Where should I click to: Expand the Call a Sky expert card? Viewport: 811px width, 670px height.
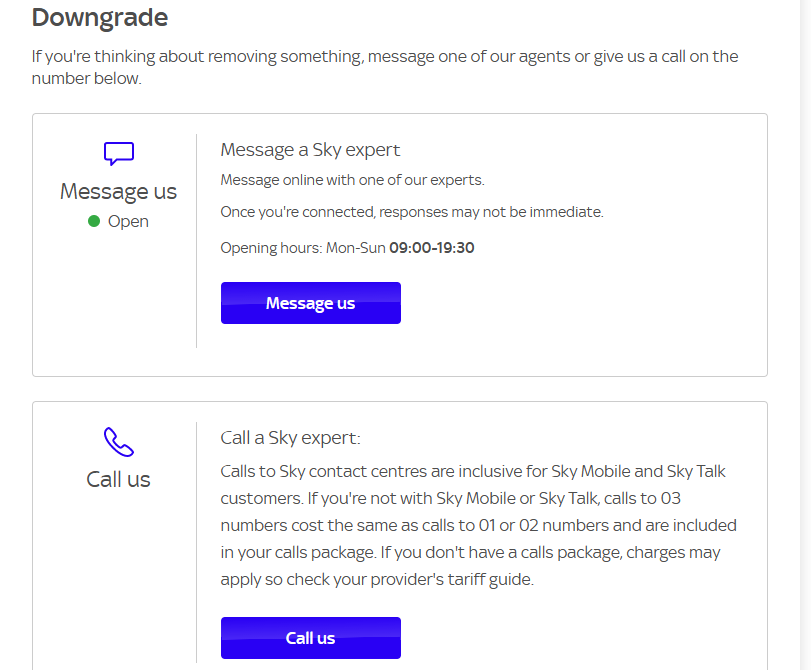click(291, 437)
